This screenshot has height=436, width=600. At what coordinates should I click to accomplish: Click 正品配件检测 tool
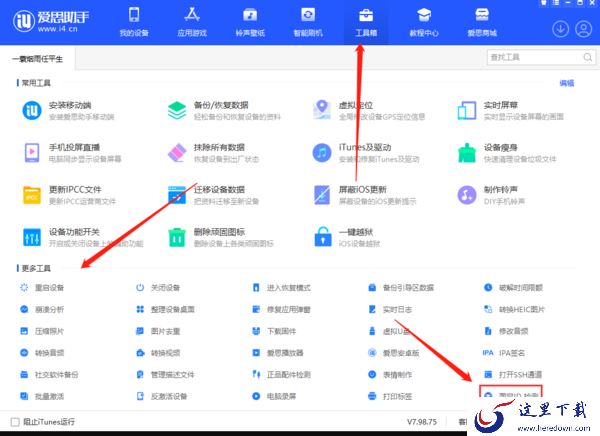pos(282,375)
